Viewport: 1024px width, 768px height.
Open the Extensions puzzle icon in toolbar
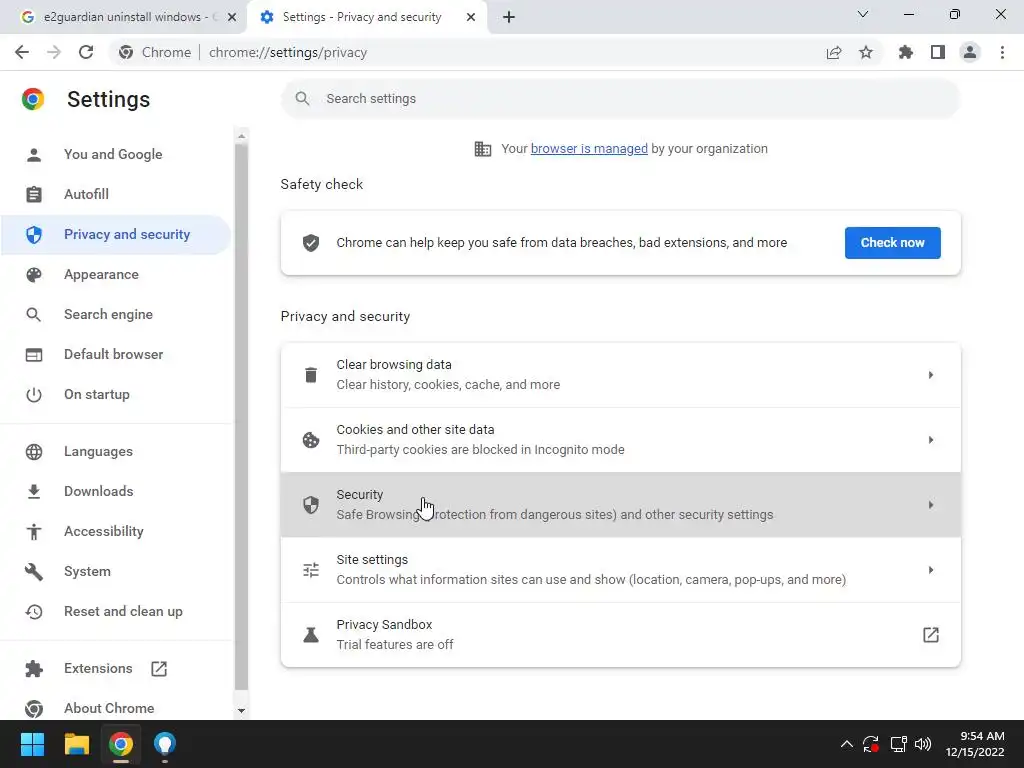coord(906,52)
